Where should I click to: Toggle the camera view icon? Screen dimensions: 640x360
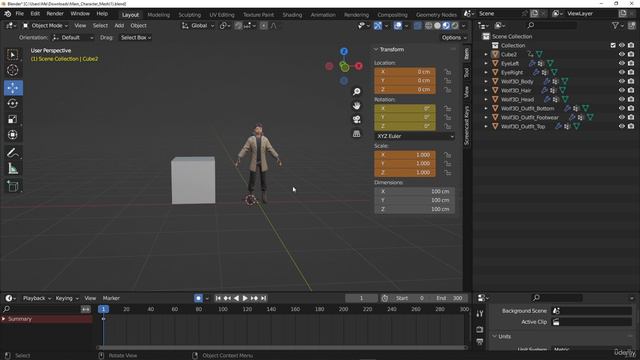pos(357,120)
